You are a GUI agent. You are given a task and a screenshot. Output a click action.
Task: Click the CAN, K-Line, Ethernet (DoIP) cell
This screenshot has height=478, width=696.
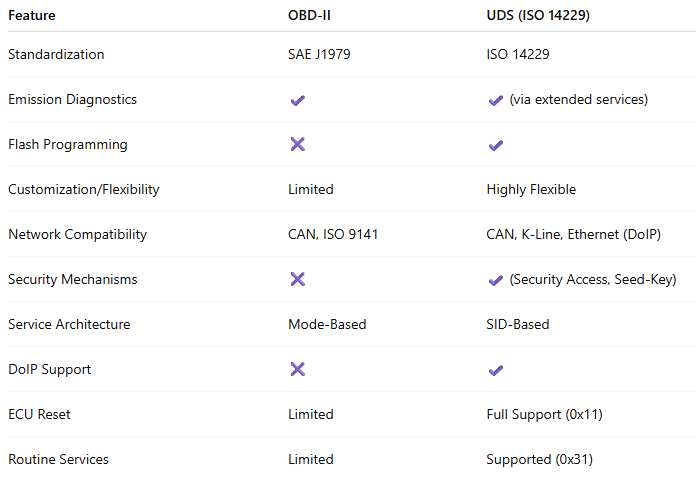click(x=573, y=235)
